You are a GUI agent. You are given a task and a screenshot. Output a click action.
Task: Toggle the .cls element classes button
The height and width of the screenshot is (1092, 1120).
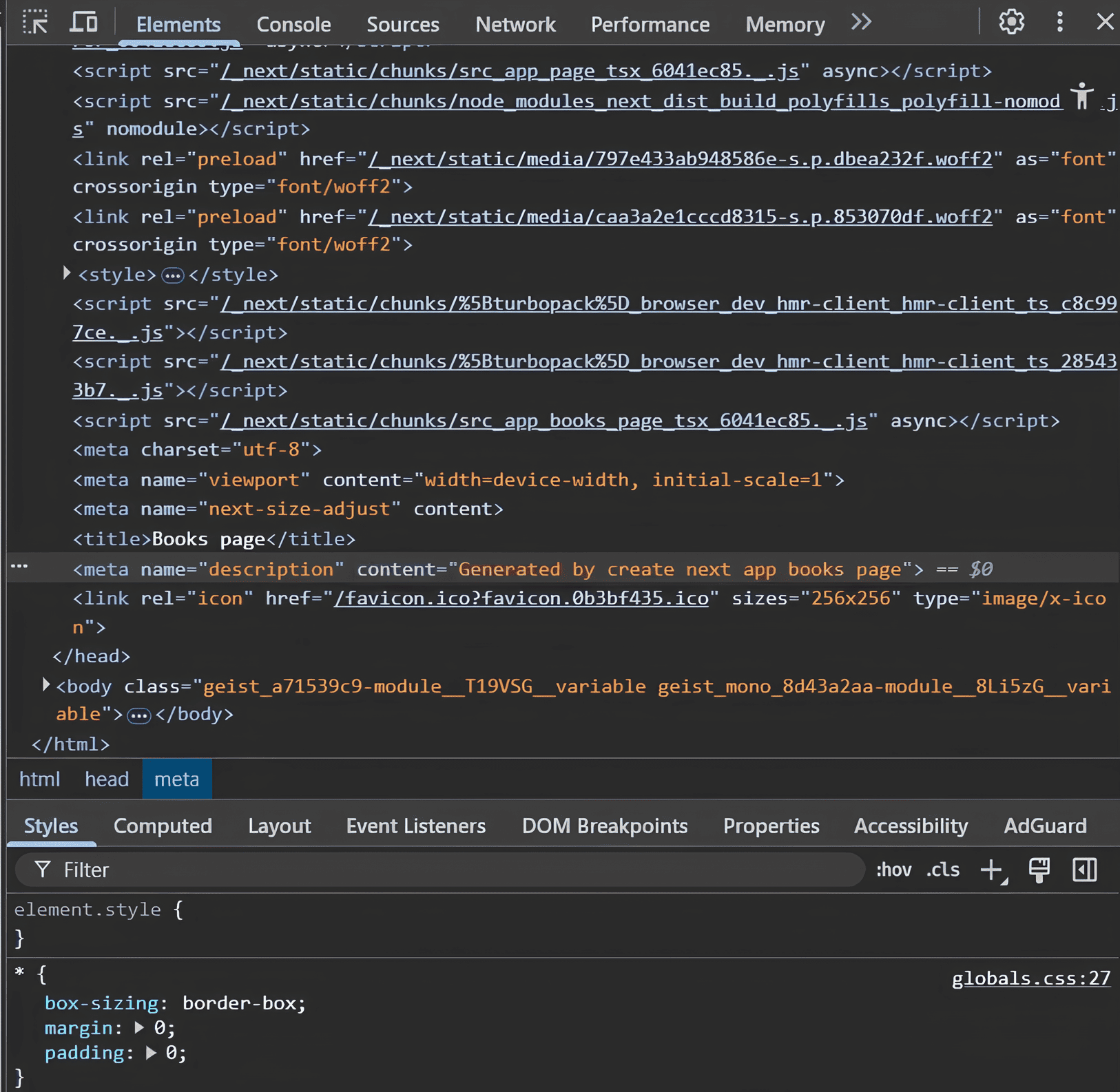click(943, 870)
